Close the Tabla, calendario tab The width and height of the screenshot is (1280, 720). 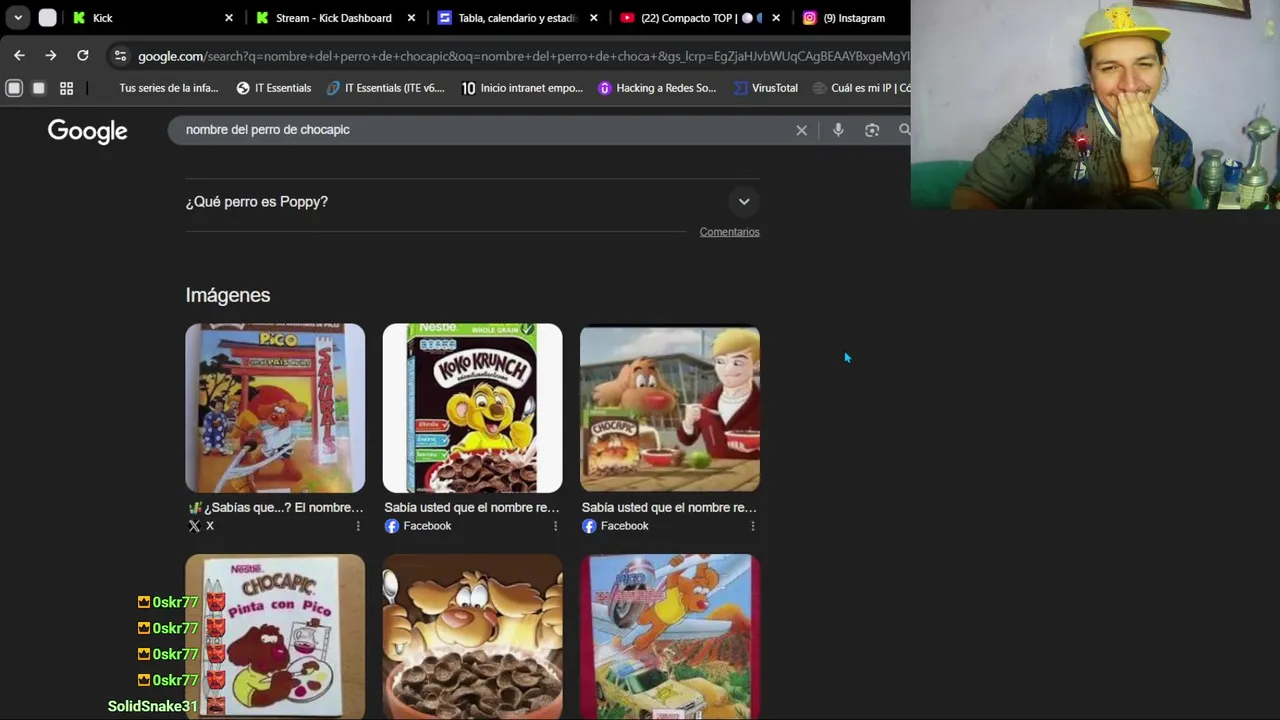[x=593, y=18]
